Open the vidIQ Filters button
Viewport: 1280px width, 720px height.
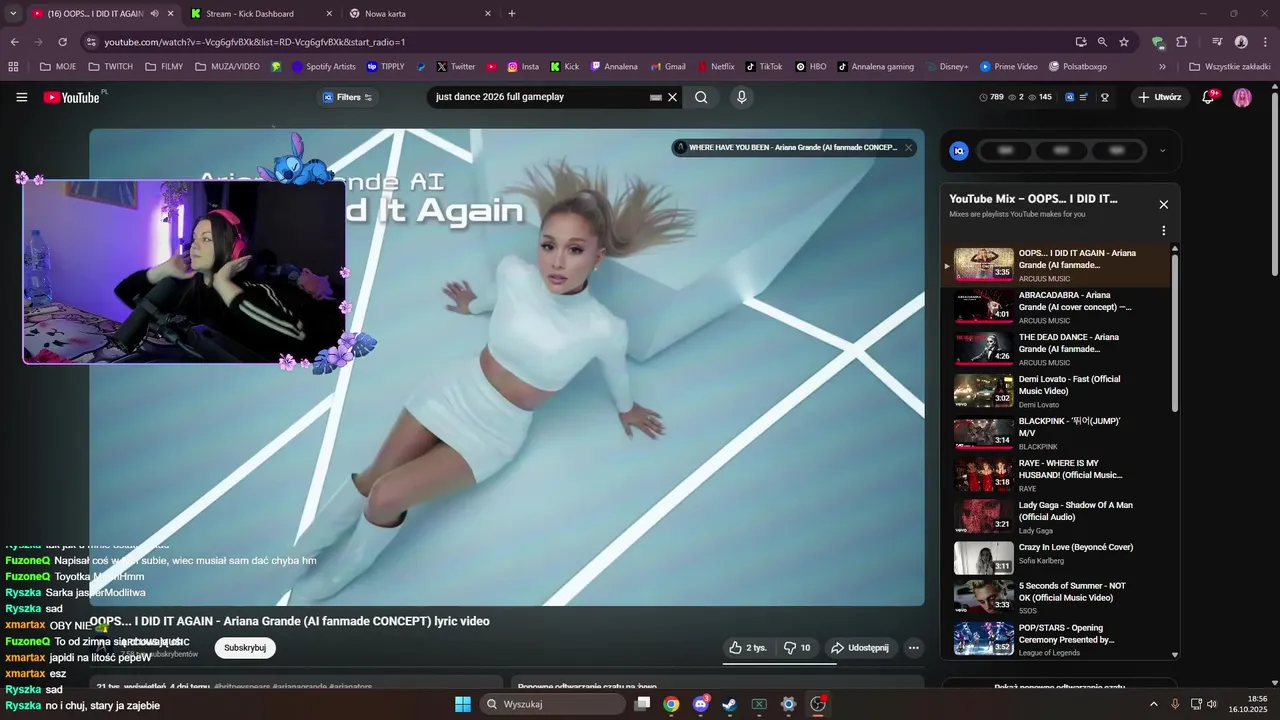(347, 97)
